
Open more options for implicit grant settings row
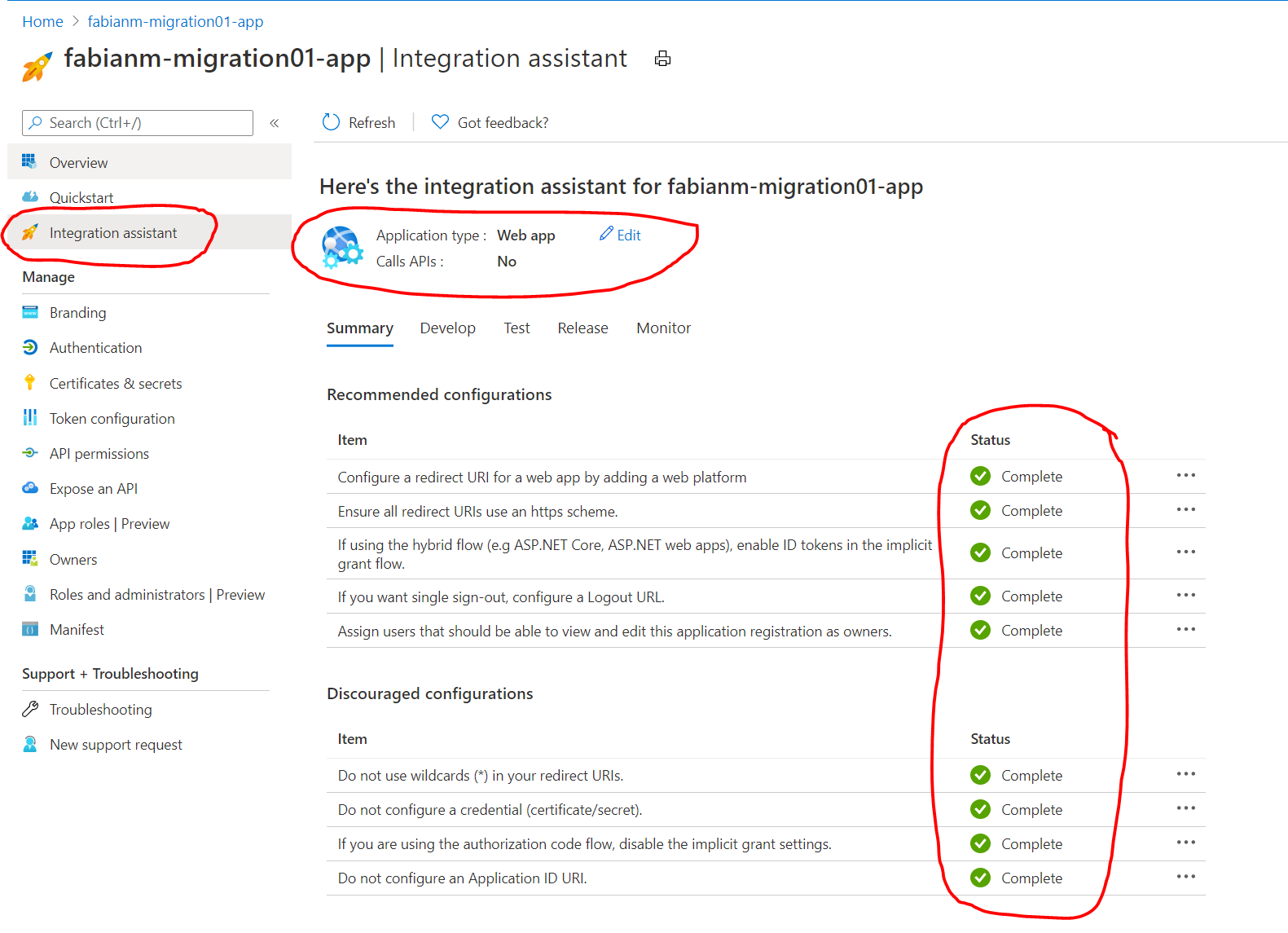click(1185, 843)
